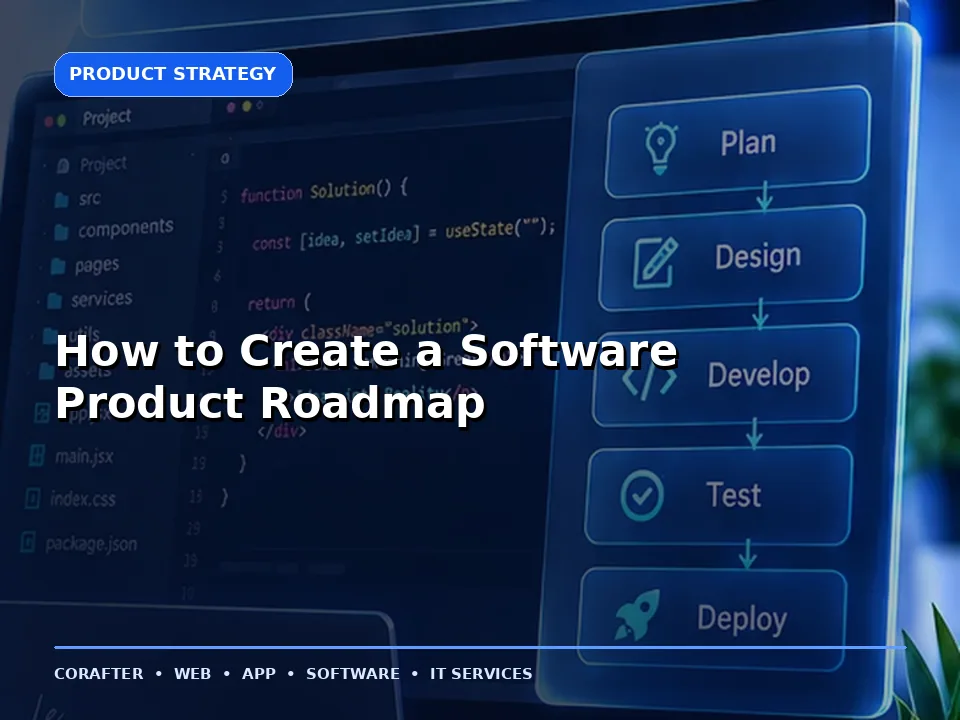Image resolution: width=960 pixels, height=720 pixels.
Task: Click the 'useState' call in the code
Action: (479, 230)
